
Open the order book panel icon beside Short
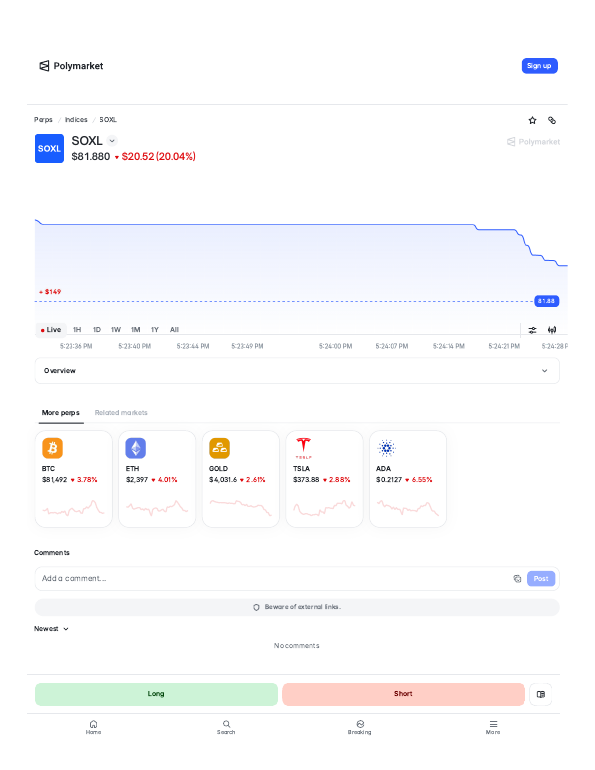541,694
